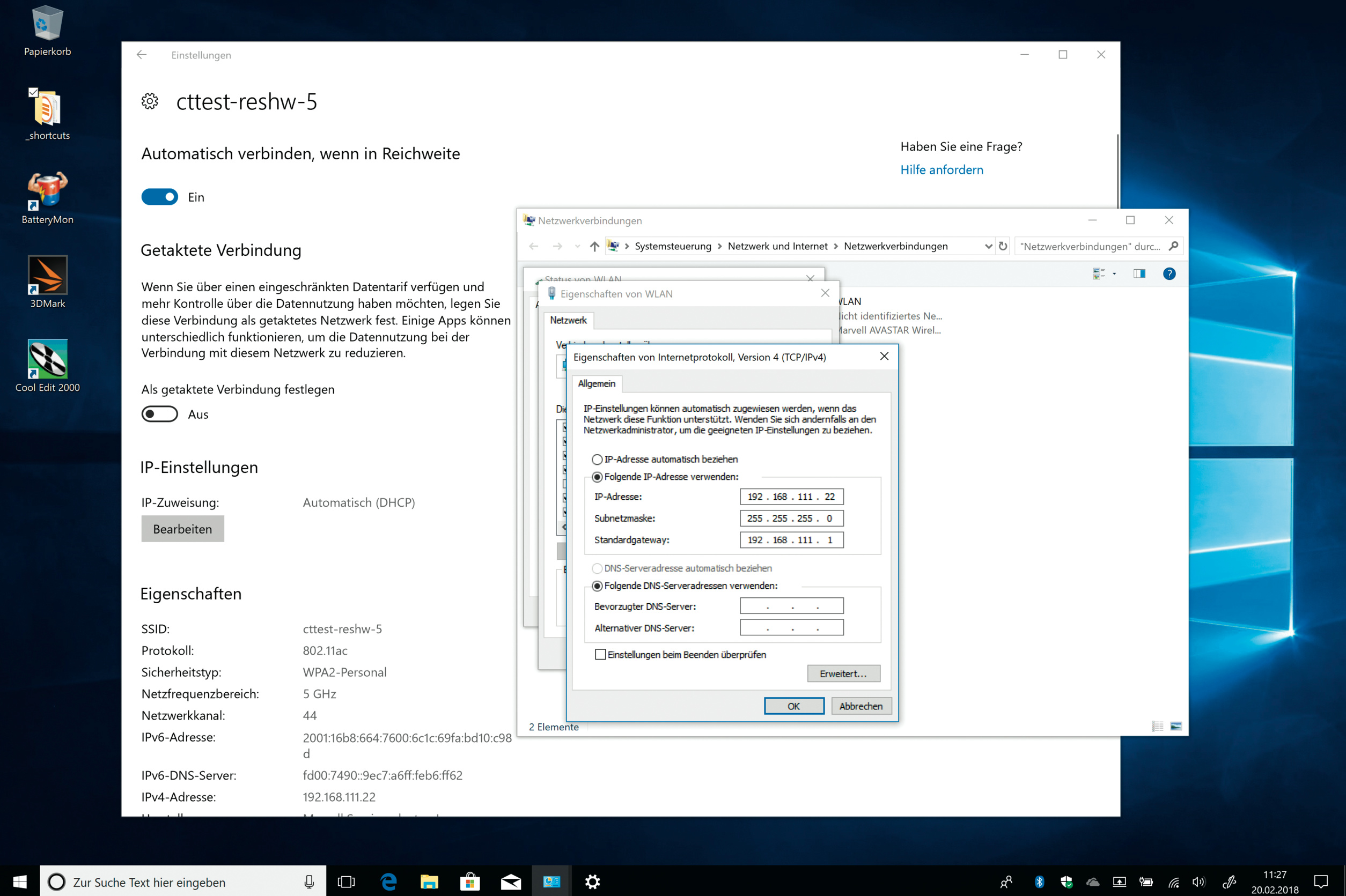
Task: Turn off automatic connect toggle
Action: pos(159,197)
